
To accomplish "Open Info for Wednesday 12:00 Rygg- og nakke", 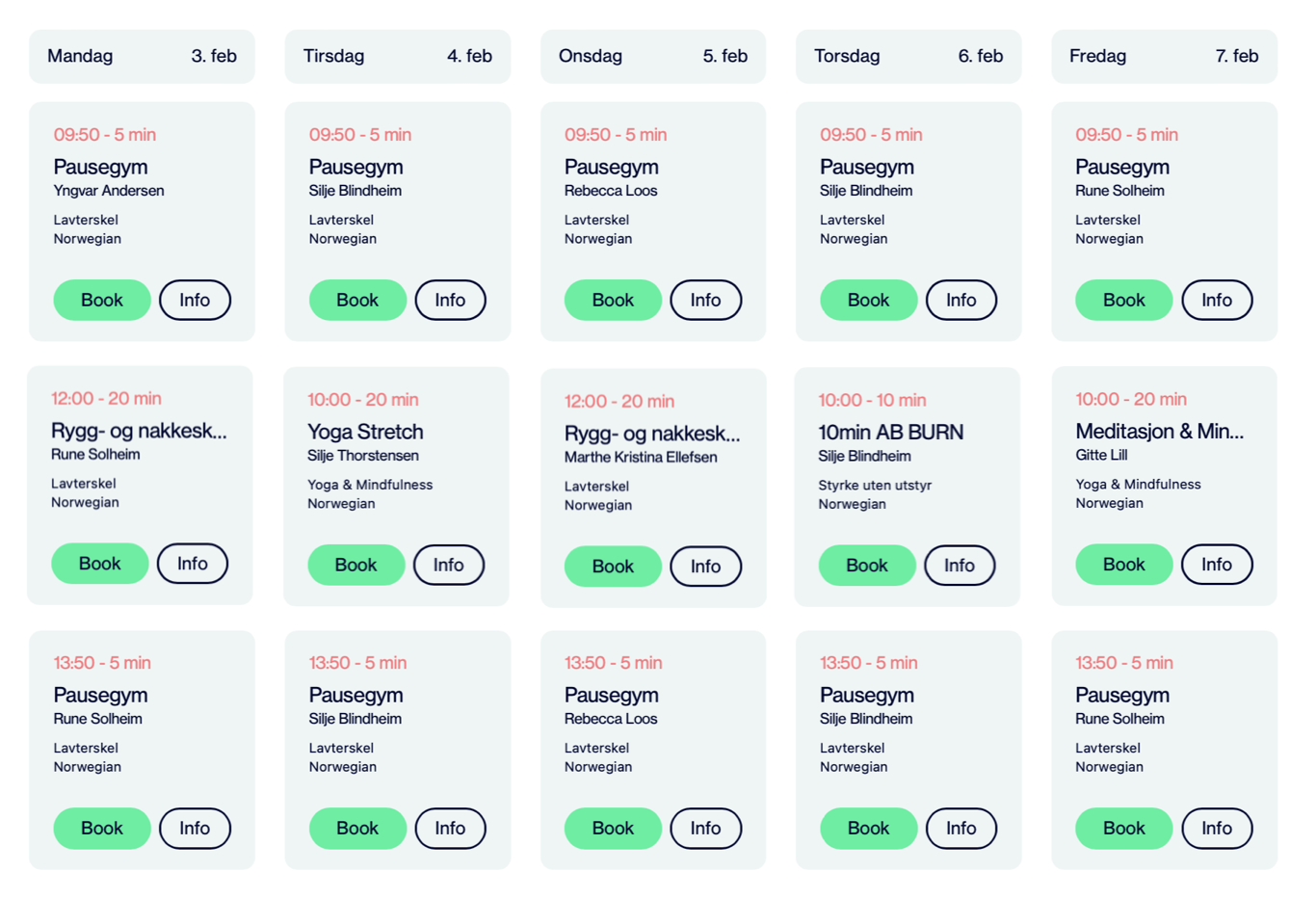I will click(705, 567).
